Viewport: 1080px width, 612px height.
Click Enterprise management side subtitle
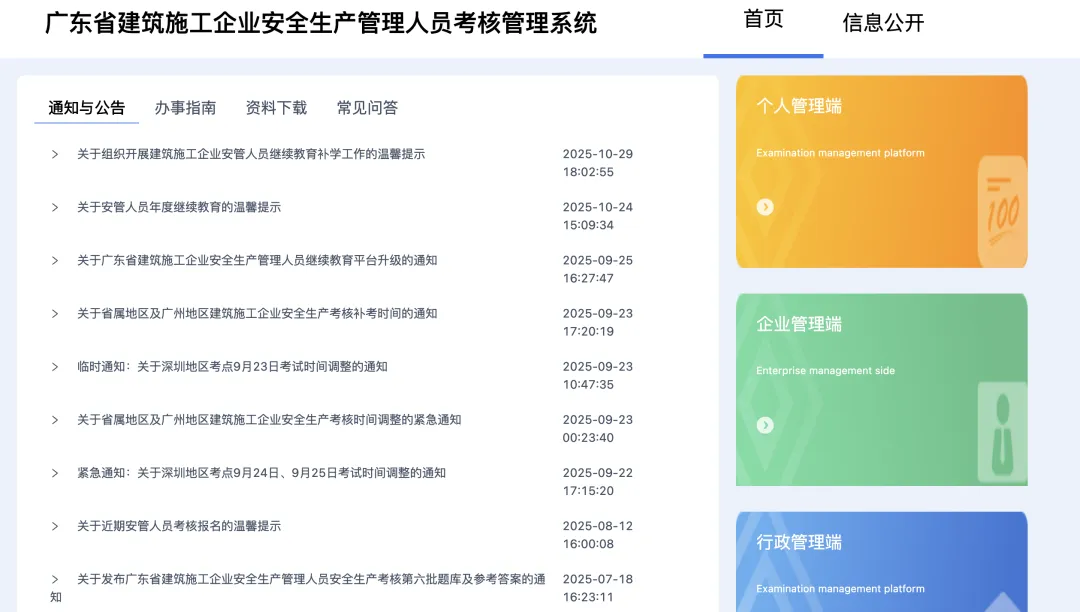[x=825, y=370]
